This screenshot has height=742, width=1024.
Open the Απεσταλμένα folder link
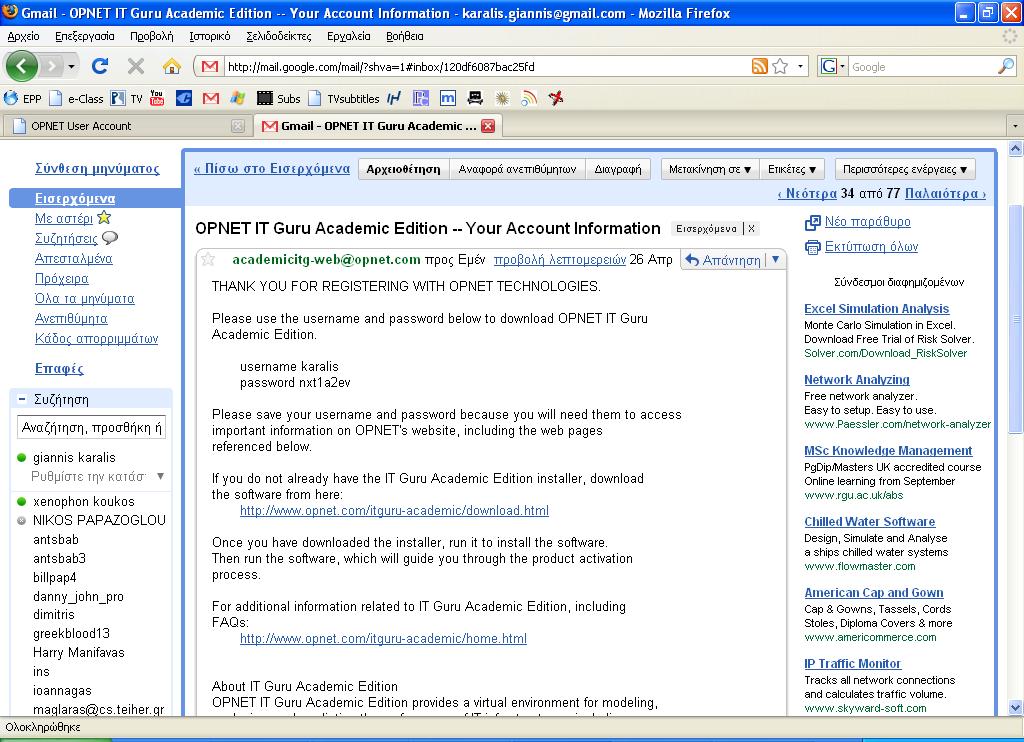point(74,259)
